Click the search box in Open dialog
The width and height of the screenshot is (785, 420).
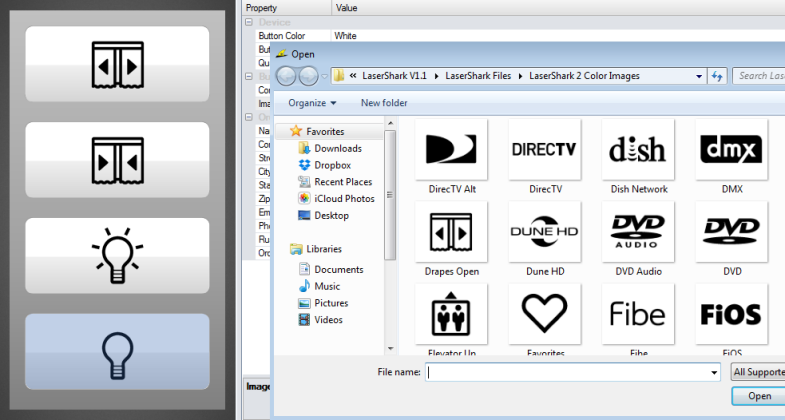(x=759, y=76)
